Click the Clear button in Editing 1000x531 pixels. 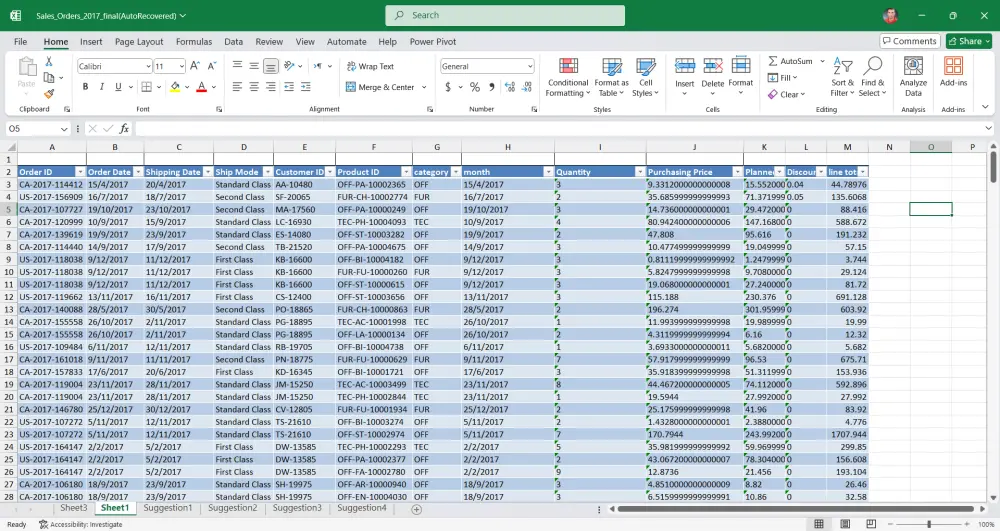pyautogui.click(x=786, y=94)
